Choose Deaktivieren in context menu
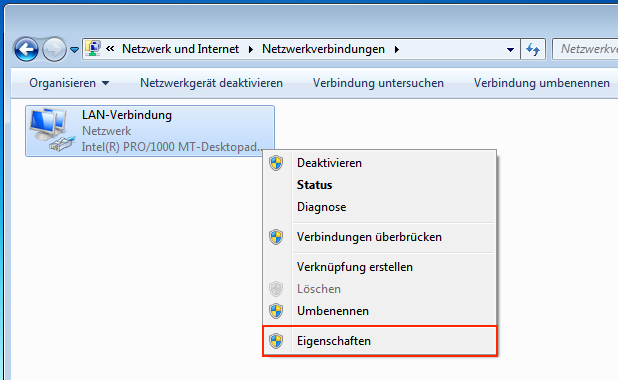 point(380,163)
